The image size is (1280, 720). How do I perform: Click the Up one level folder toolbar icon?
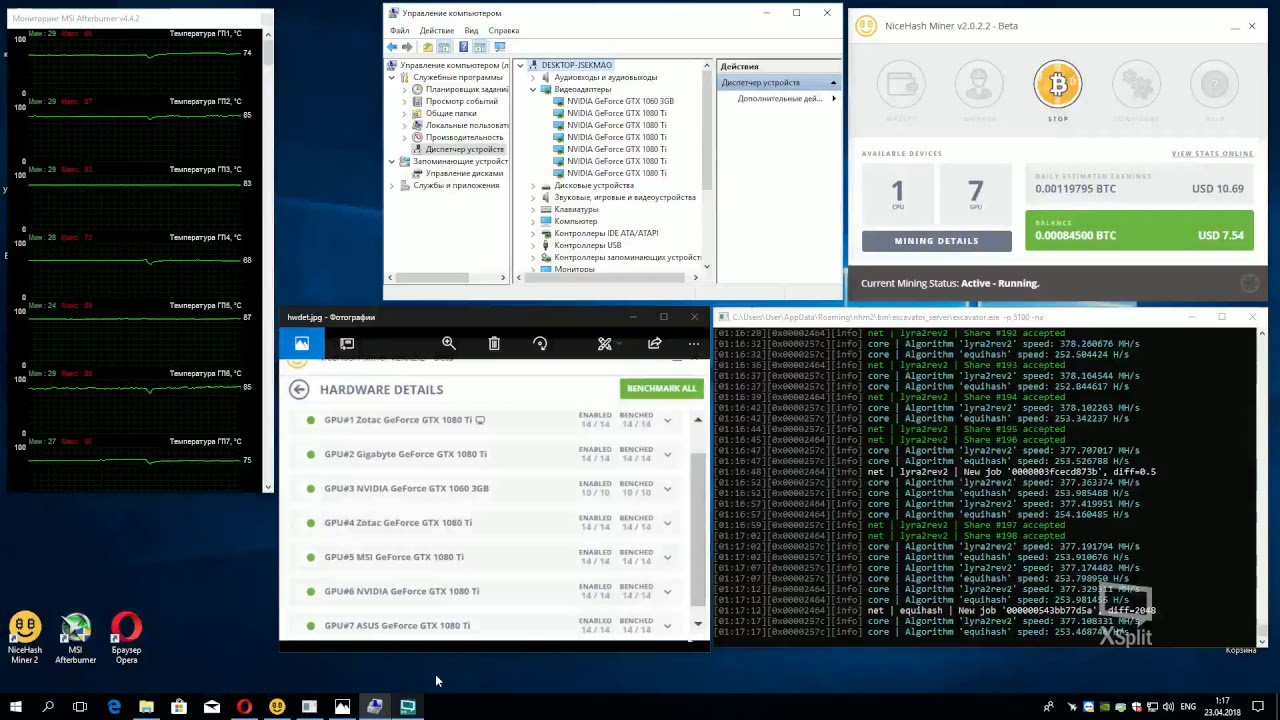pyautogui.click(x=428, y=47)
